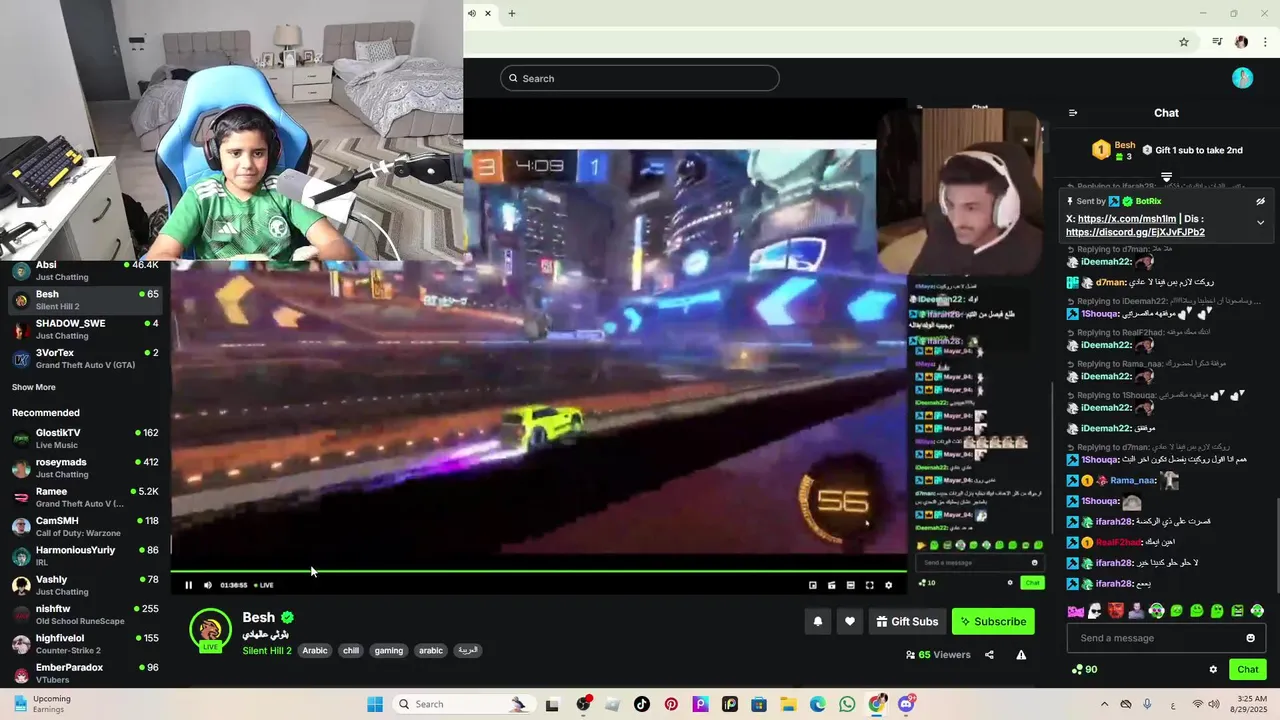1280x720 pixels.
Task: Open chat settings gear icon
Action: tap(1213, 670)
